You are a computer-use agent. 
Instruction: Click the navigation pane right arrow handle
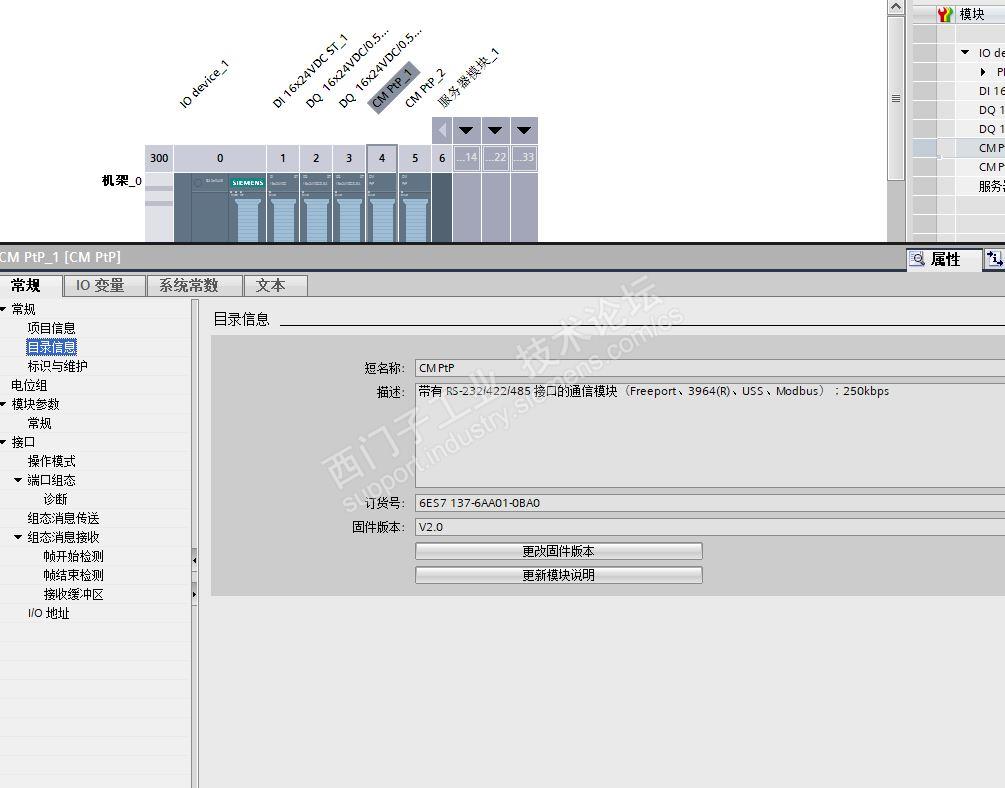[194, 594]
